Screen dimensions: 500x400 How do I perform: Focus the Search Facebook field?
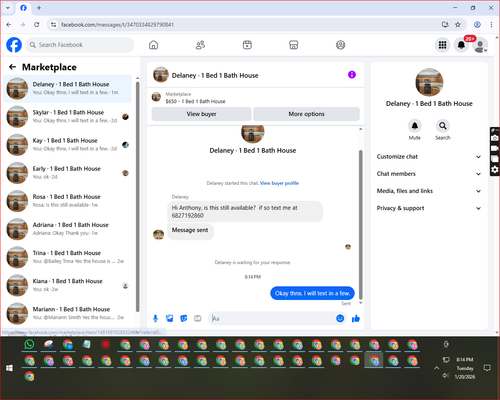(x=80, y=45)
